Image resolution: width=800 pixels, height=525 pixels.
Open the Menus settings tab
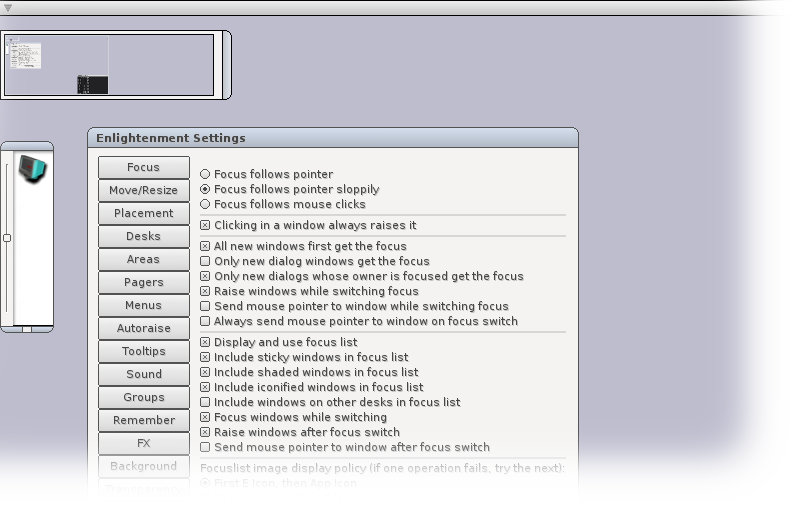pos(143,305)
